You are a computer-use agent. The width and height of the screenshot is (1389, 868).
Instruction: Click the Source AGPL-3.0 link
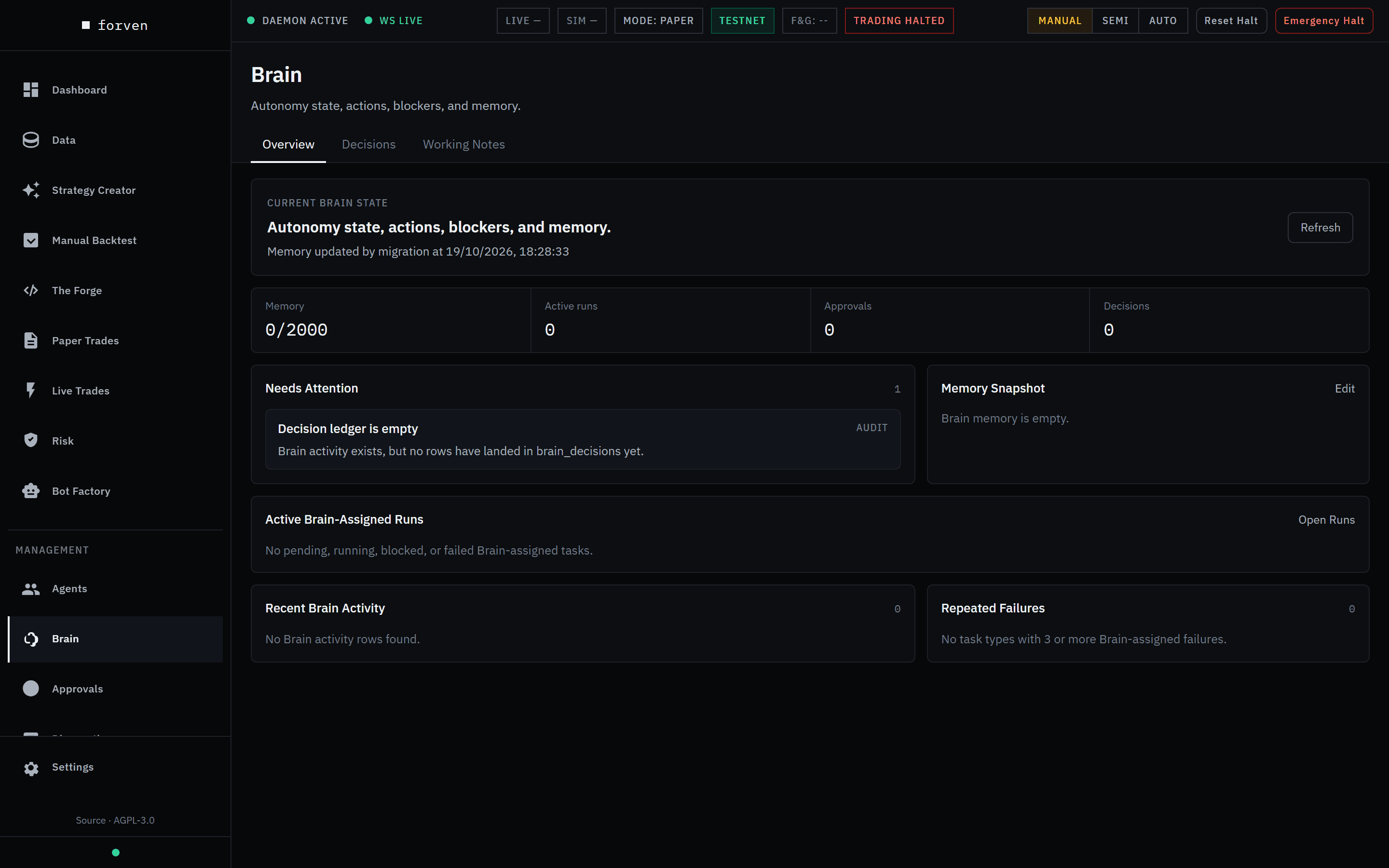click(x=115, y=820)
